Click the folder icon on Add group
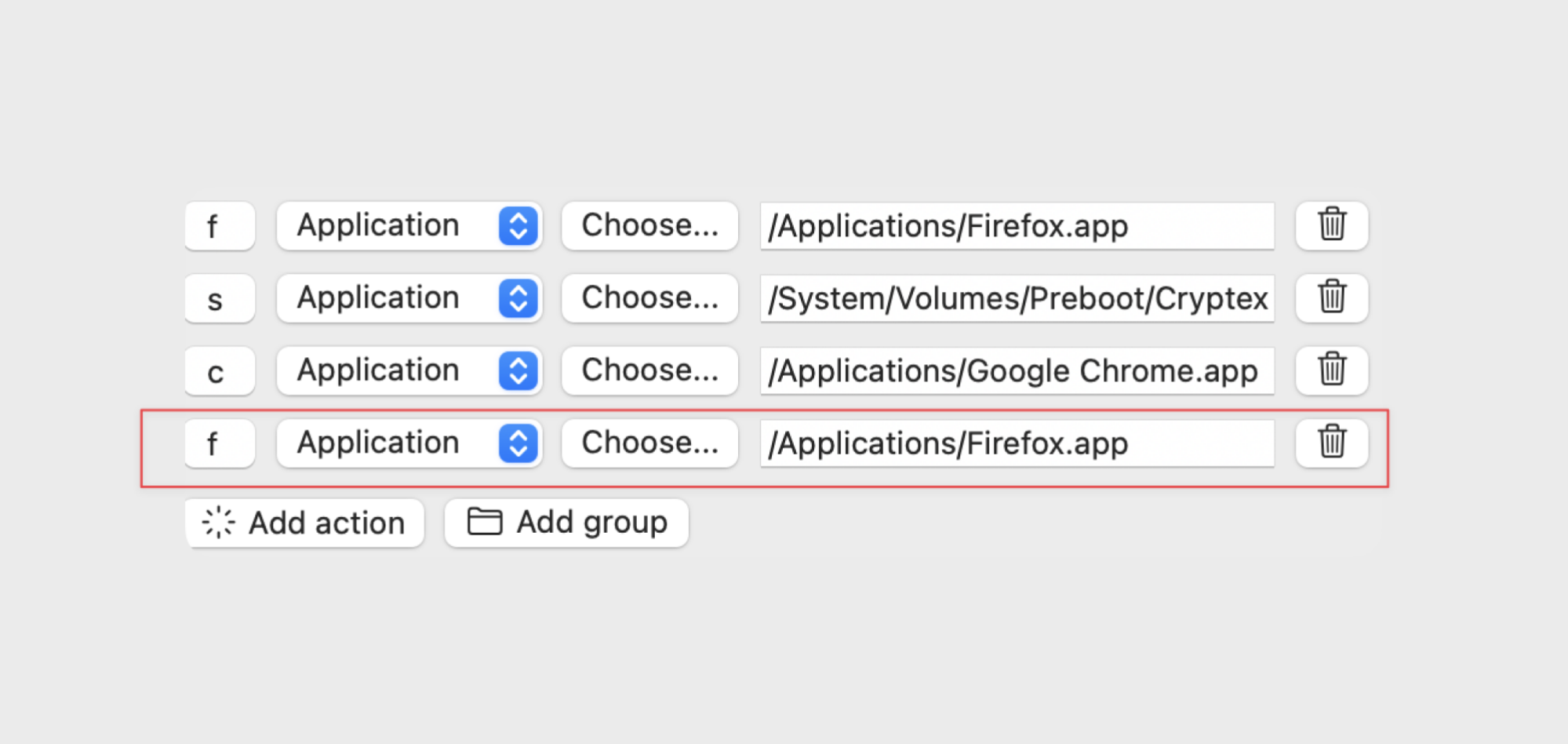The height and width of the screenshot is (744, 1568). tap(485, 521)
